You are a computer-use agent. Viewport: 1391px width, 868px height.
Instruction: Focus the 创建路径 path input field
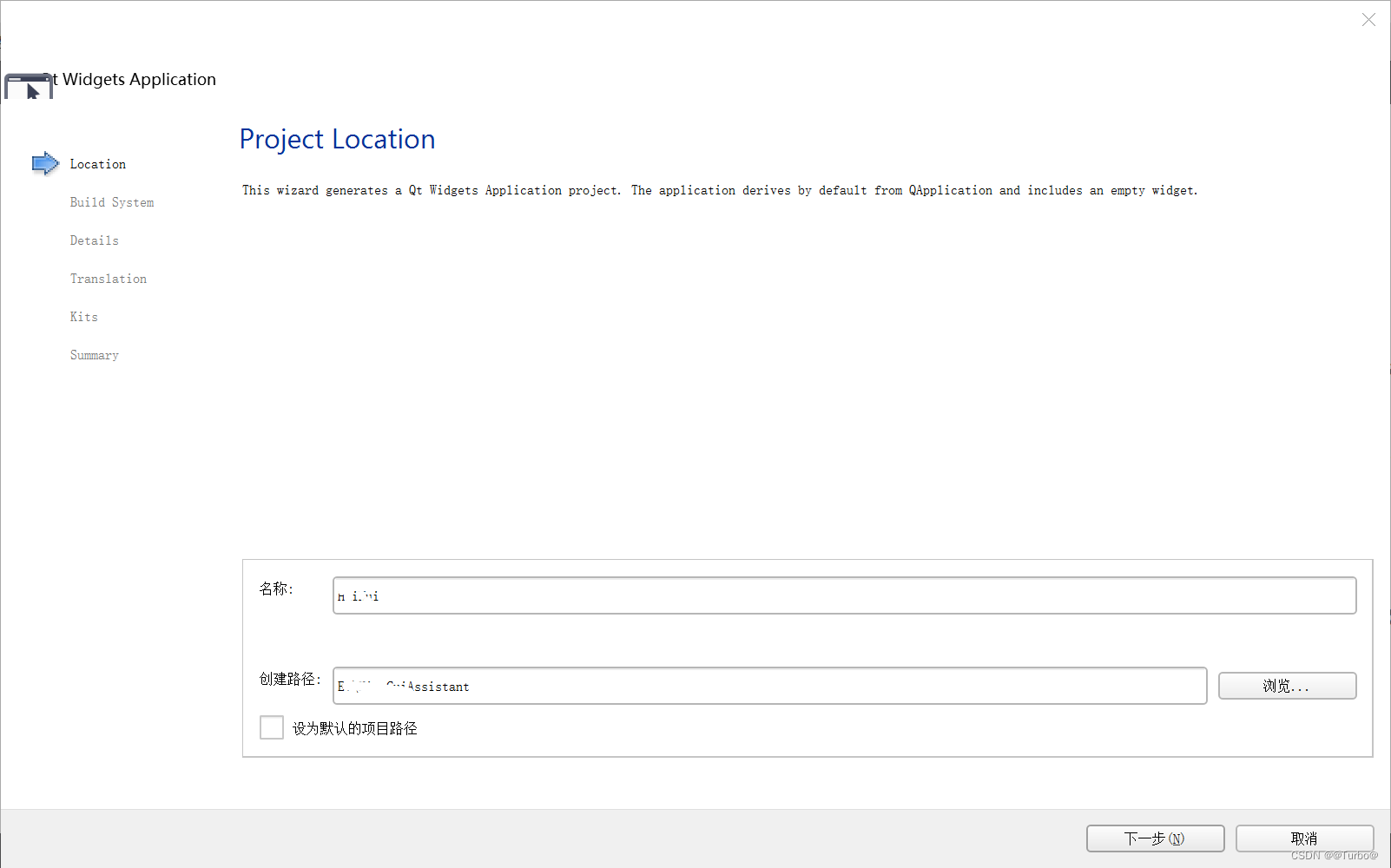pos(769,686)
